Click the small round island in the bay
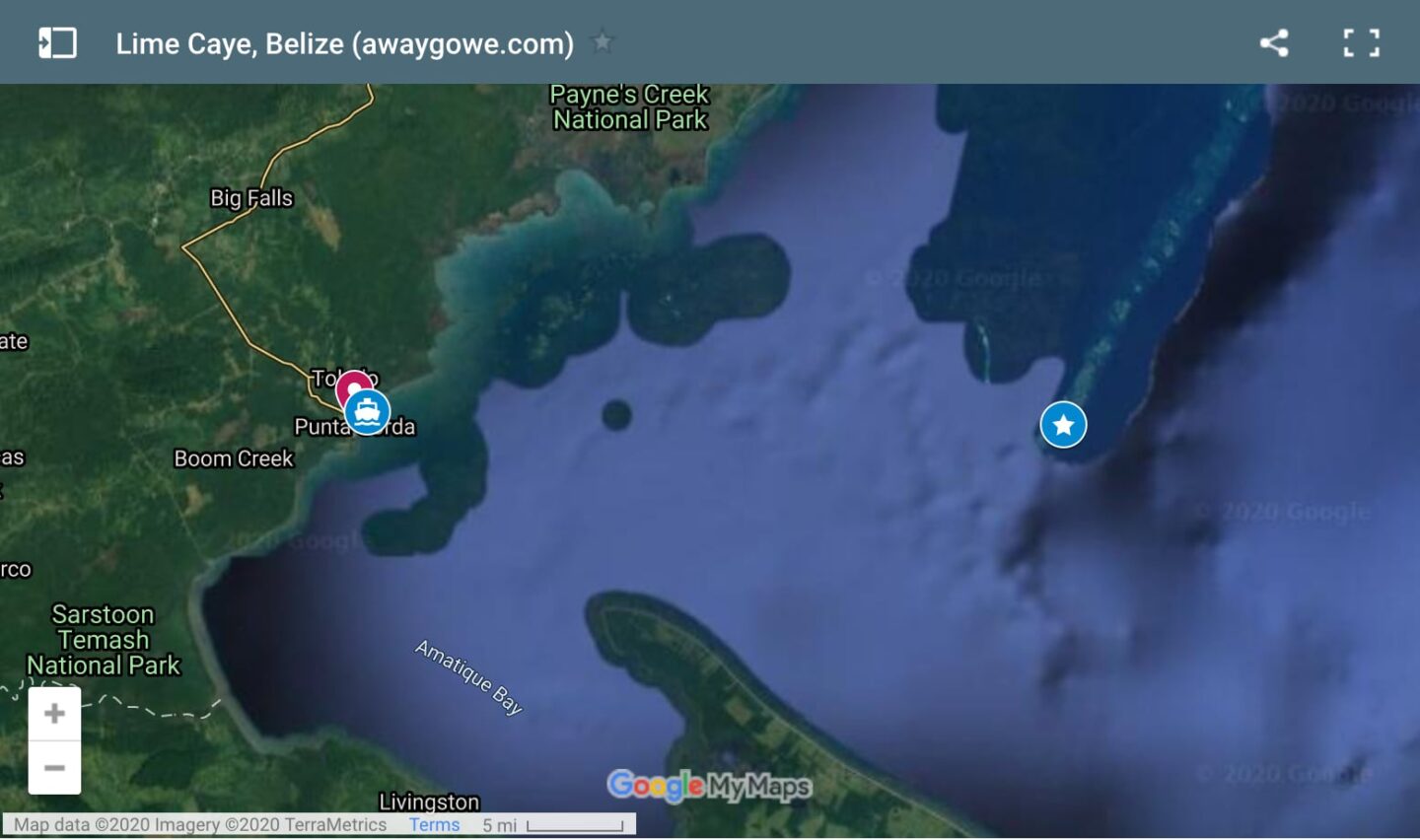Viewport: 1420px width, 840px height. click(x=616, y=415)
